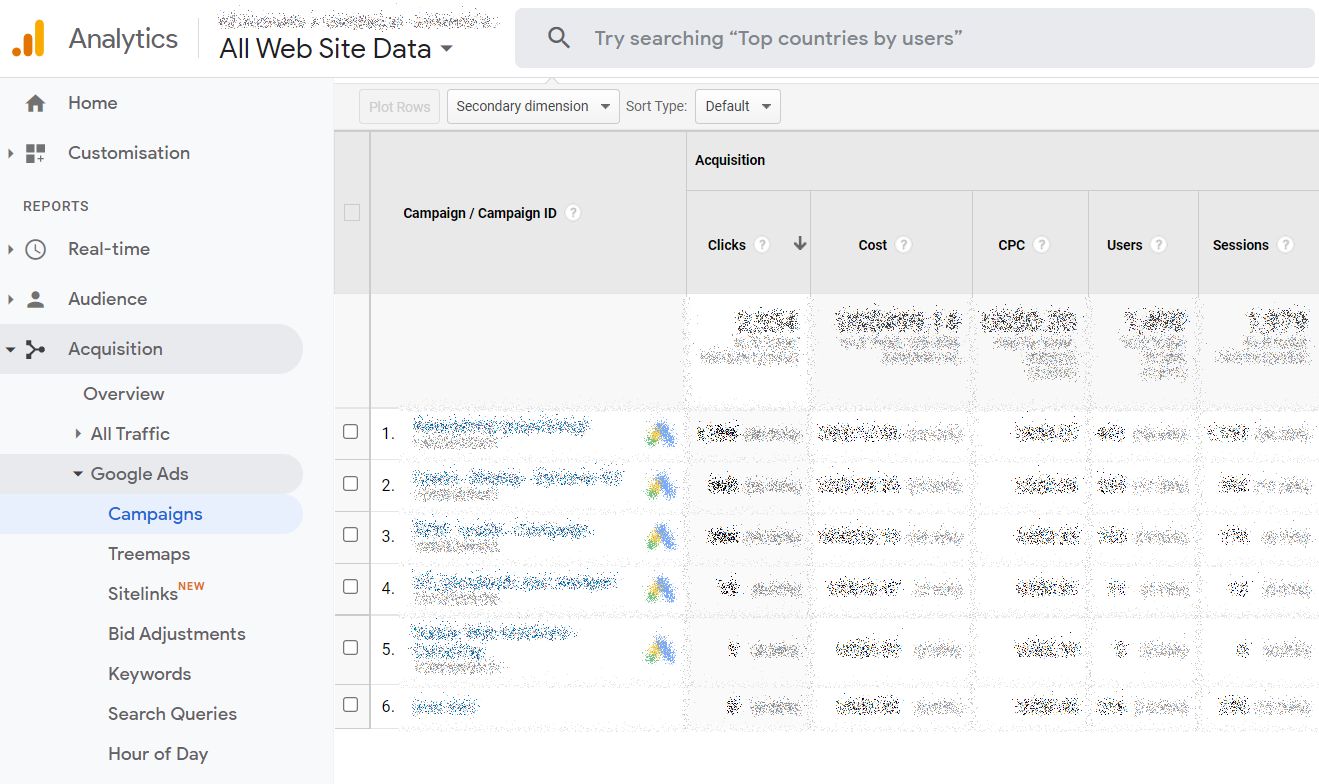Select Keywords in the sidebar menu
The height and width of the screenshot is (784, 1319).
[149, 673]
